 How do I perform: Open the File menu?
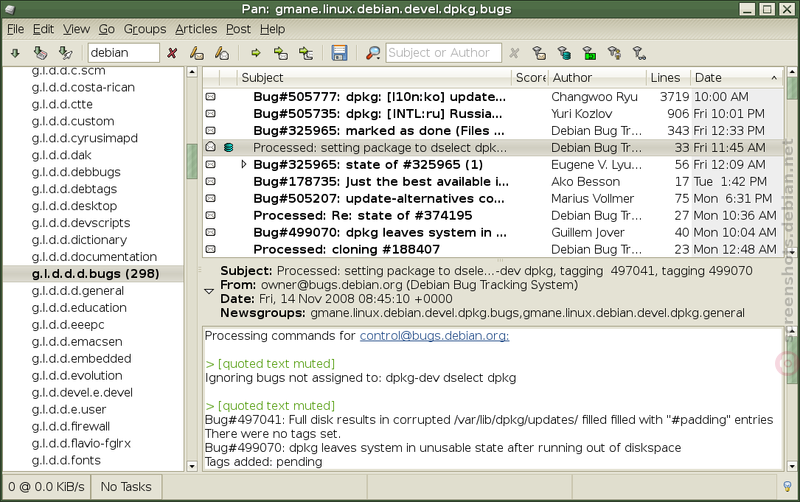pyautogui.click(x=15, y=29)
